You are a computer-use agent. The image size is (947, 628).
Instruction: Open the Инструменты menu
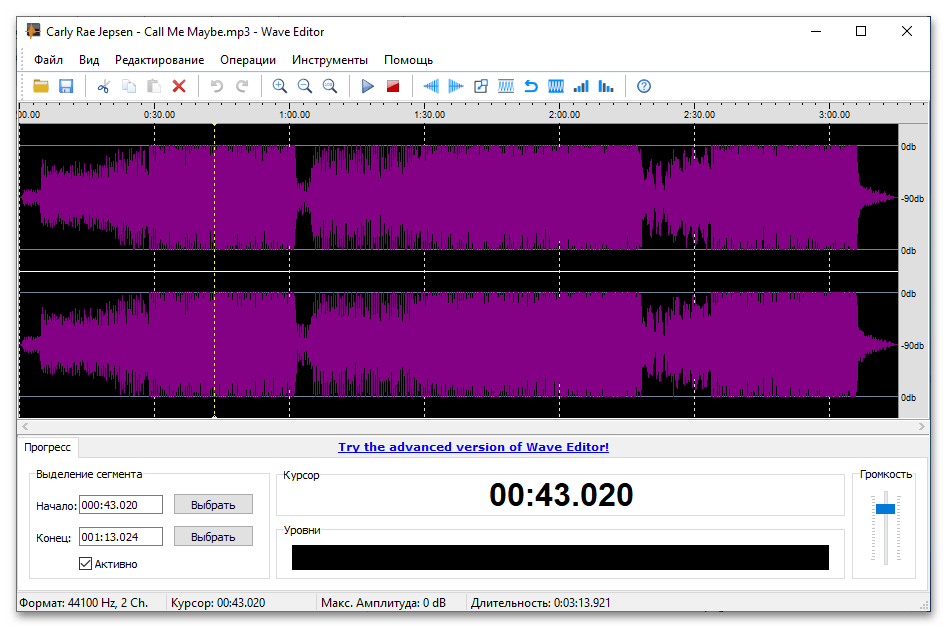pyautogui.click(x=330, y=60)
